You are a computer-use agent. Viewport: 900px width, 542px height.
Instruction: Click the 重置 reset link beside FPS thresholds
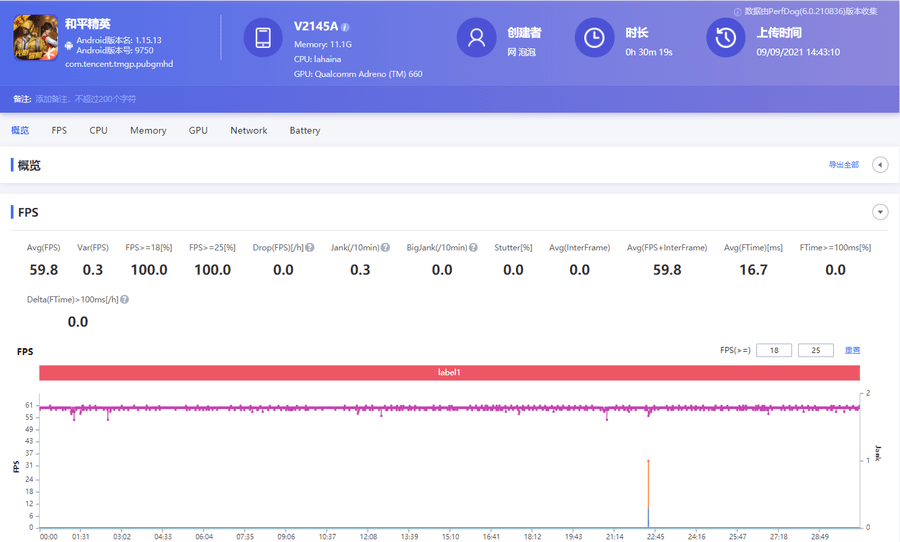pos(852,350)
